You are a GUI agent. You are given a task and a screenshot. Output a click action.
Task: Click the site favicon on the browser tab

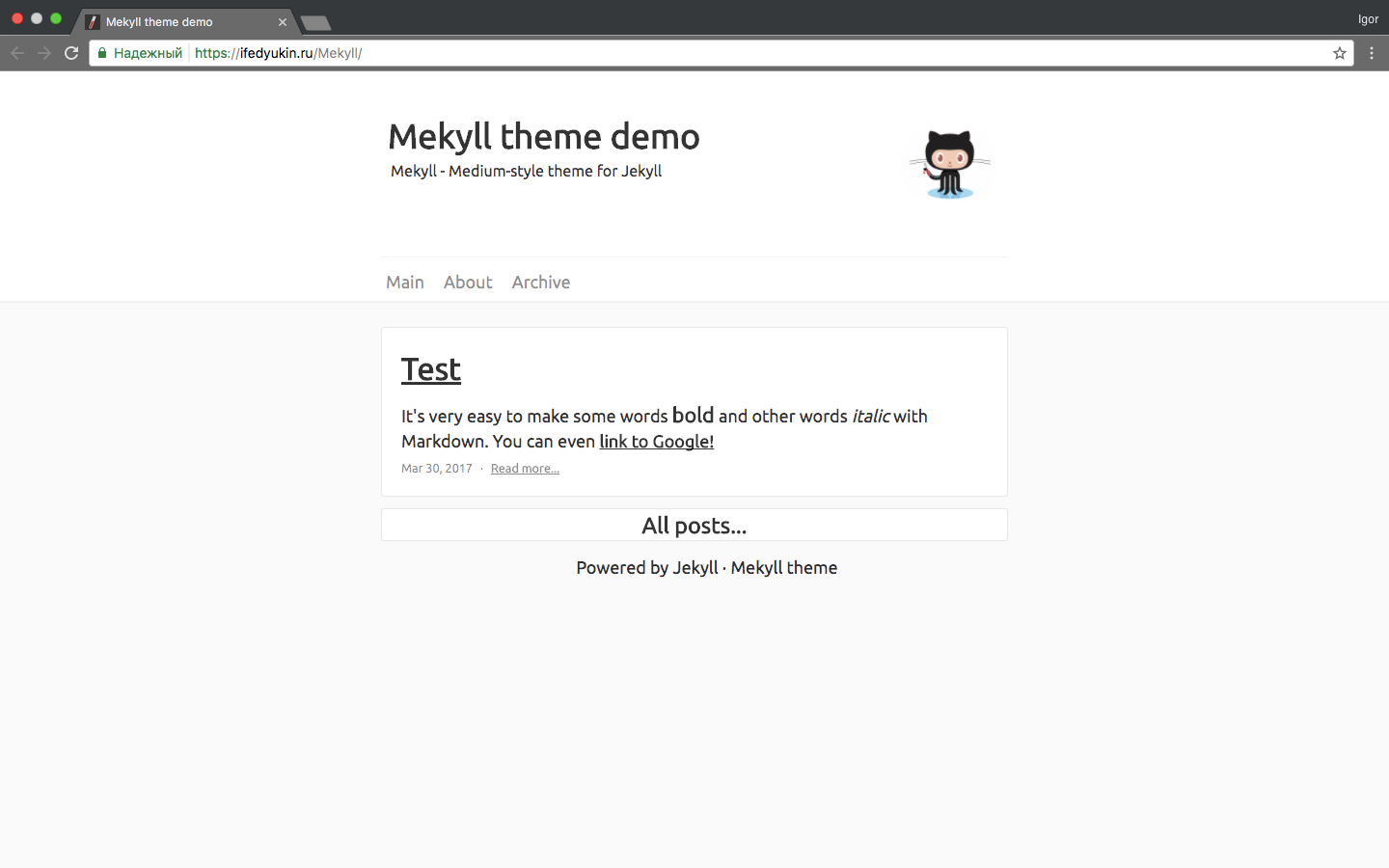pyautogui.click(x=92, y=21)
